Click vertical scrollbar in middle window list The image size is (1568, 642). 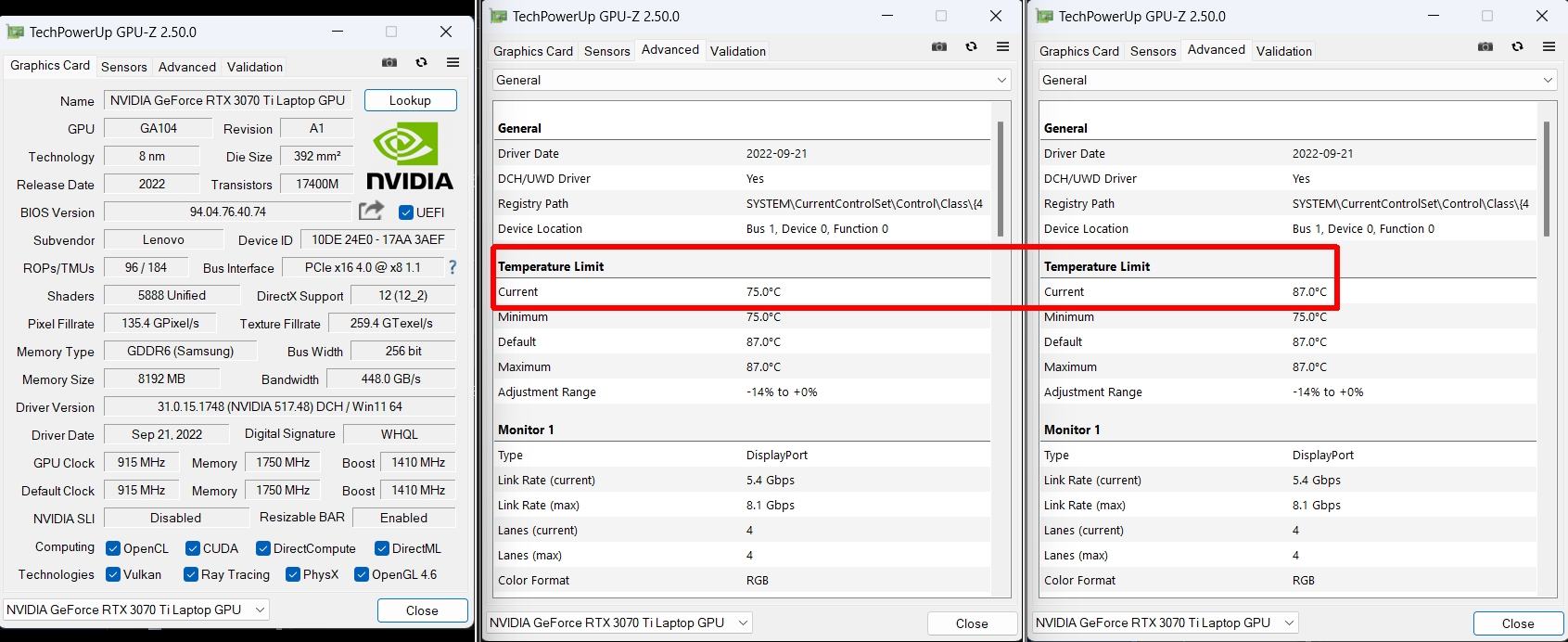pyautogui.click(x=1000, y=178)
